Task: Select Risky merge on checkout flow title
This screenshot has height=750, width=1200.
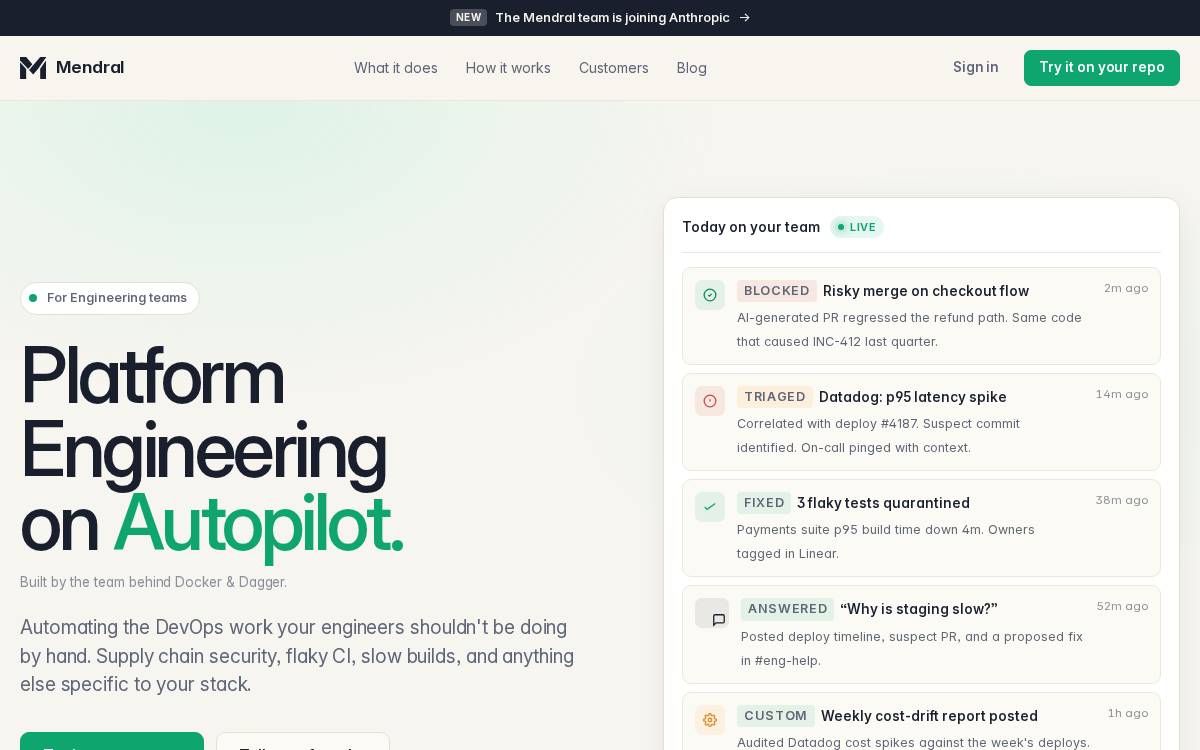Action: 926,291
